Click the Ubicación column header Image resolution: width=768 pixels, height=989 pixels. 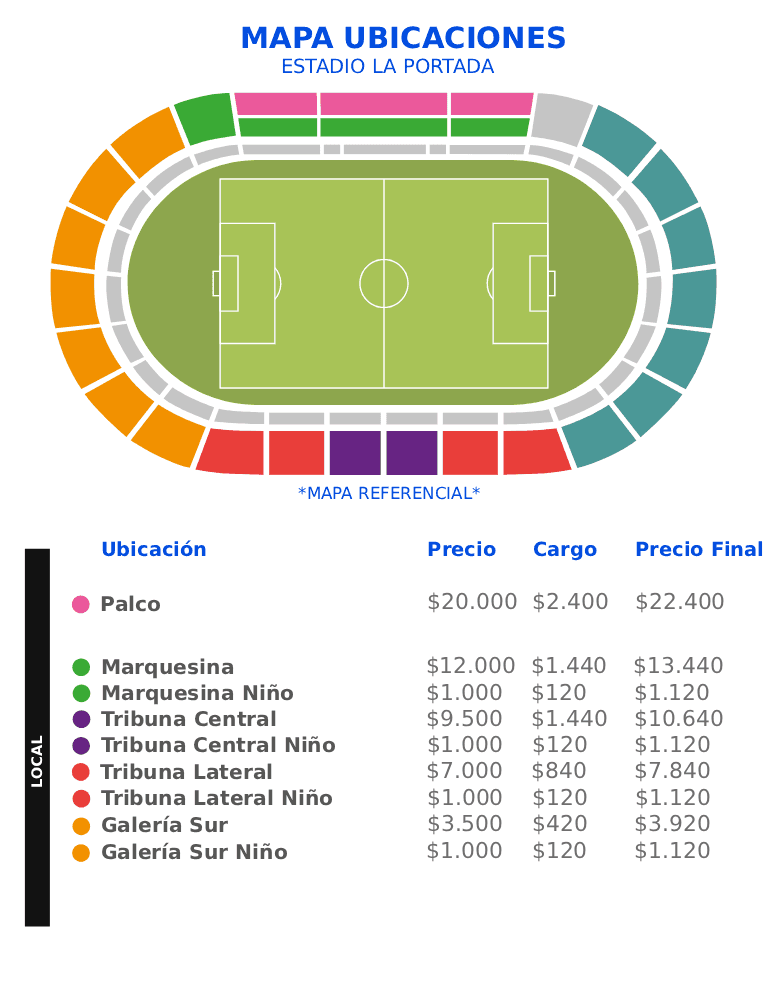pos(154,549)
